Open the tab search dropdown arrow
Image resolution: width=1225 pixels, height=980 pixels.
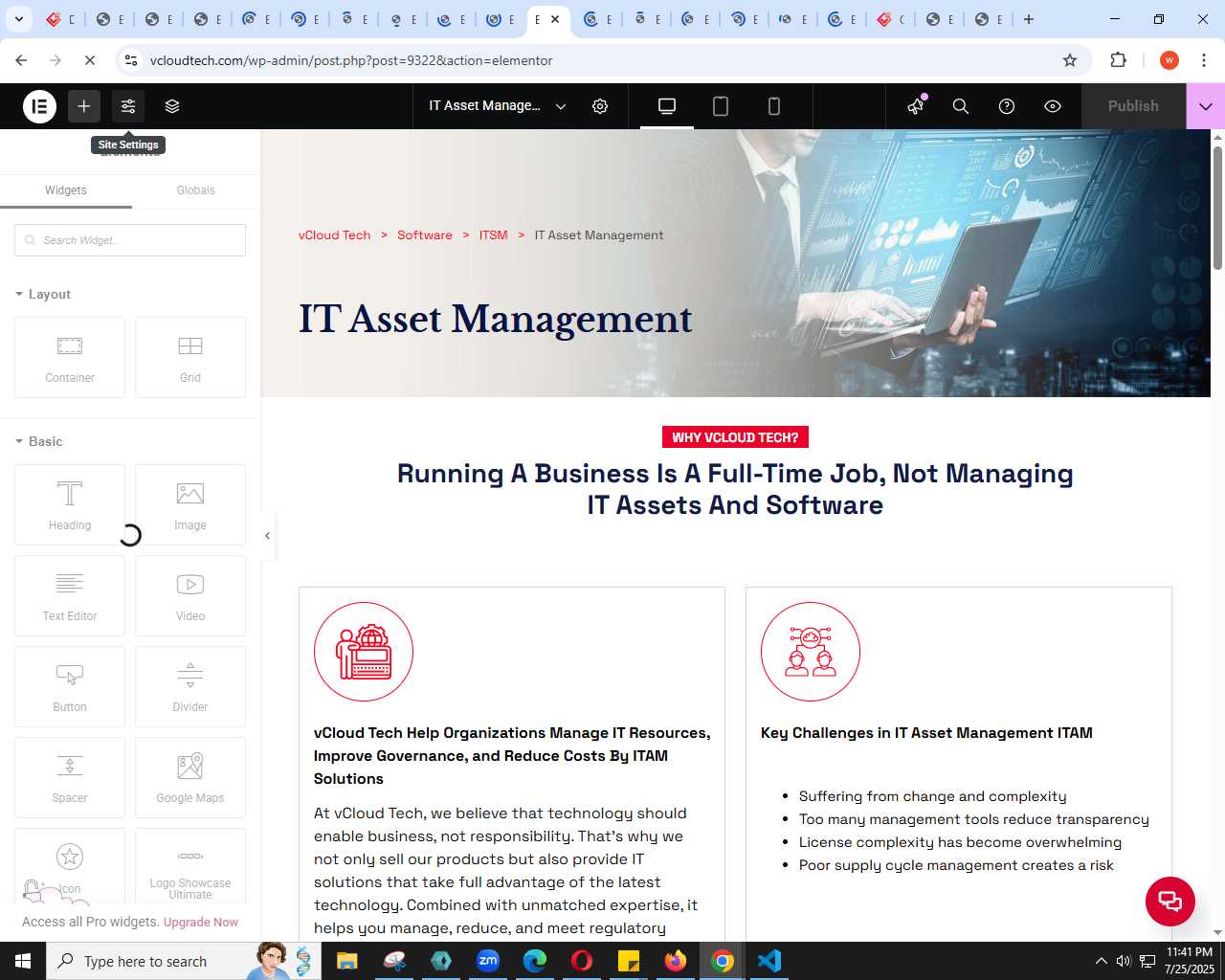coord(18,19)
